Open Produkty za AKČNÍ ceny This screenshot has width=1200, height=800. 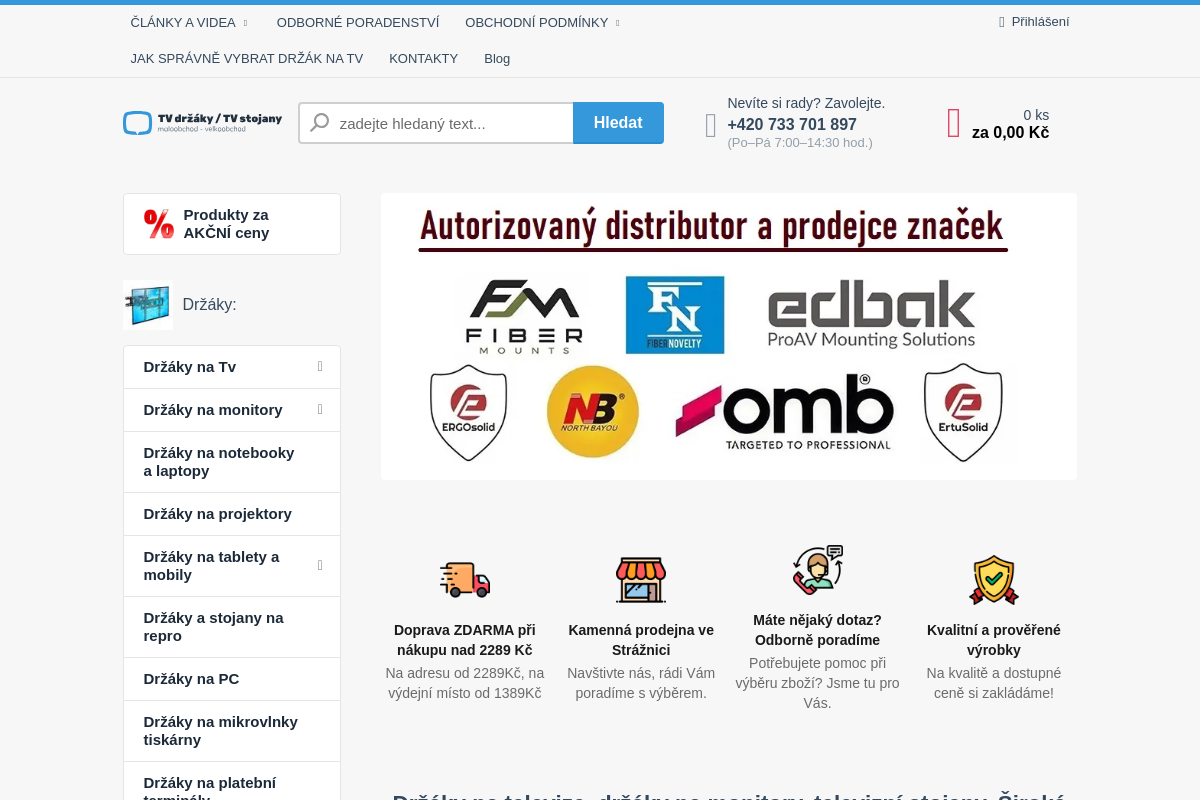(232, 224)
